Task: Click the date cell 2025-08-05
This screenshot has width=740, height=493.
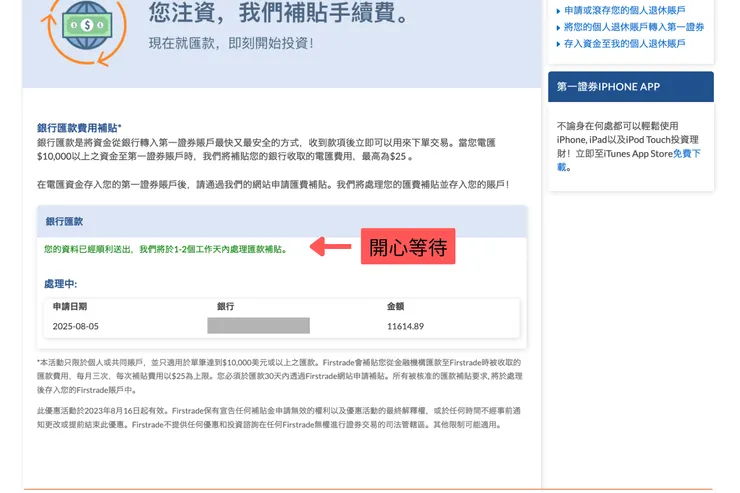Action: pyautogui.click(x=76, y=326)
